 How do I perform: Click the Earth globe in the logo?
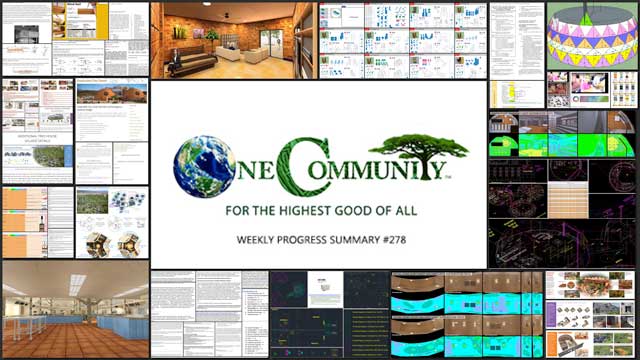(x=204, y=167)
